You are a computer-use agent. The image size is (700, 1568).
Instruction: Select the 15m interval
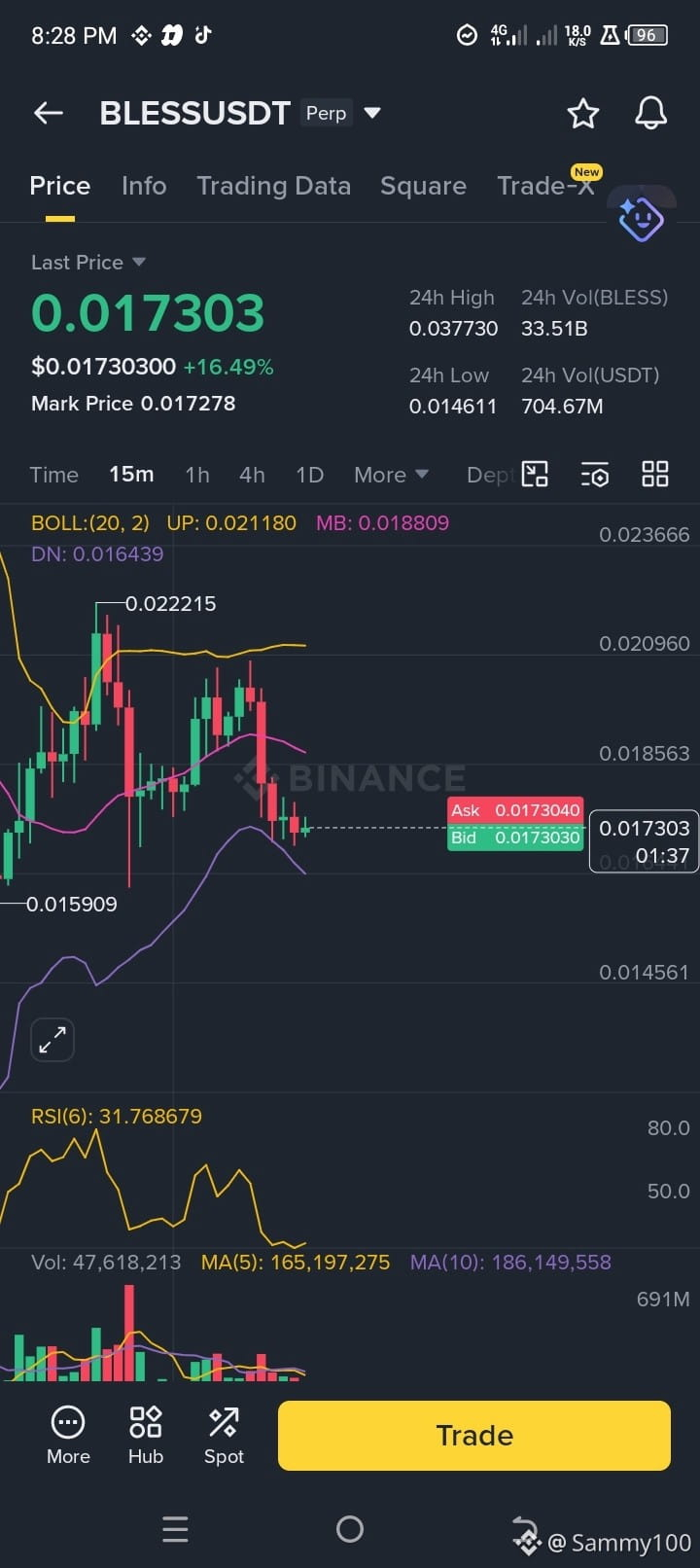click(x=131, y=475)
